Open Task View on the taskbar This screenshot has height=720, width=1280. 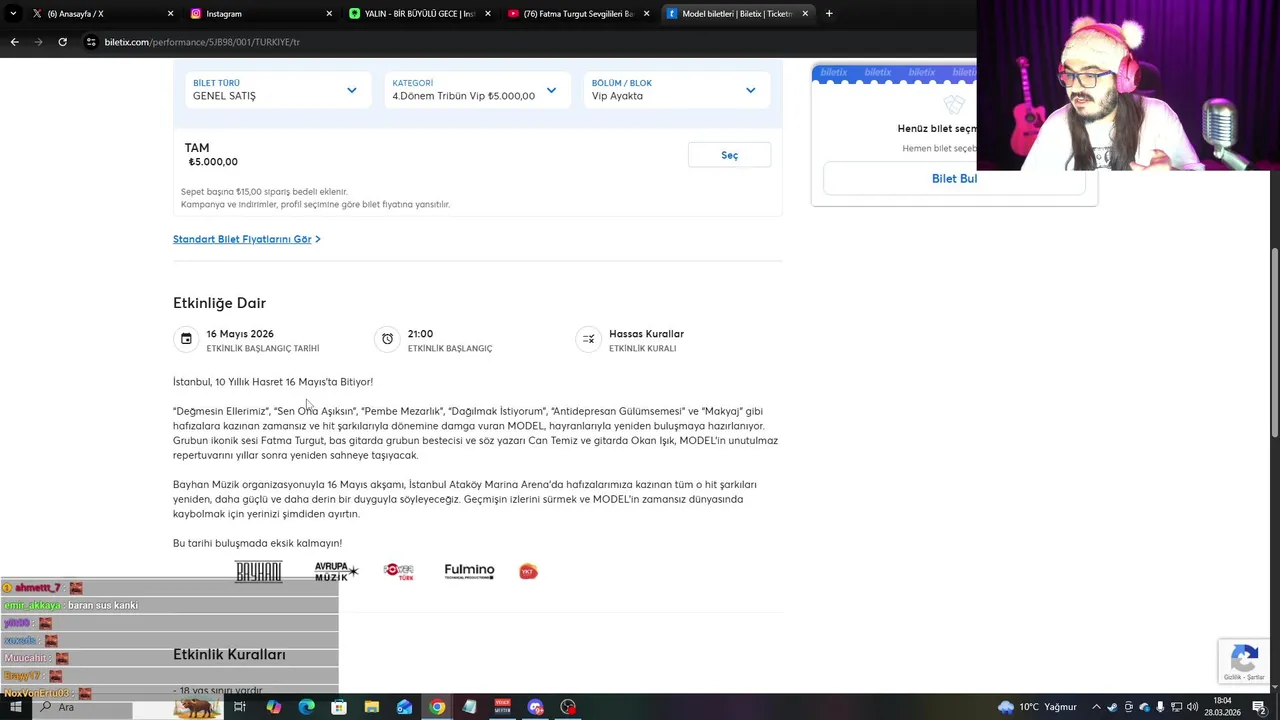click(x=240, y=707)
